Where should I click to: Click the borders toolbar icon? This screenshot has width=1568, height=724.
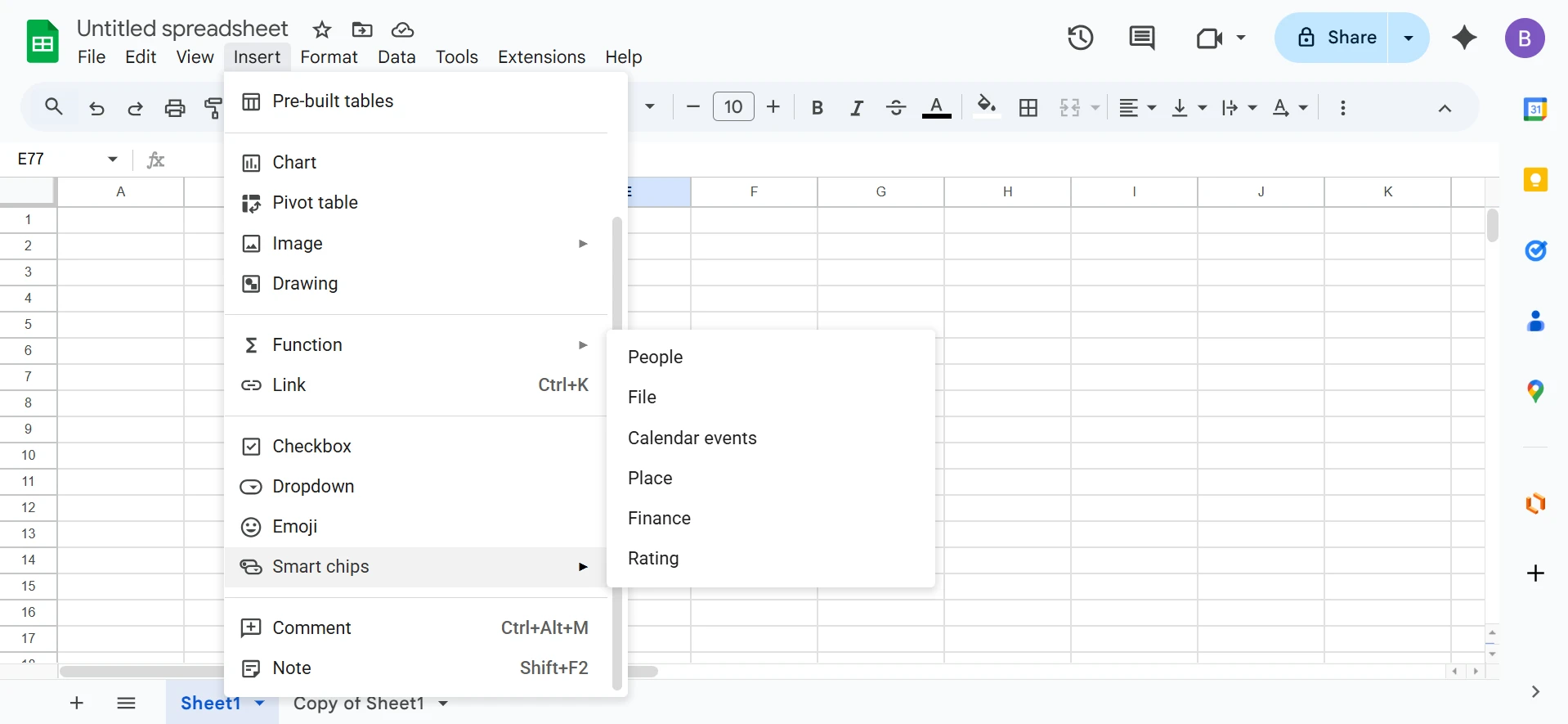point(1028,108)
